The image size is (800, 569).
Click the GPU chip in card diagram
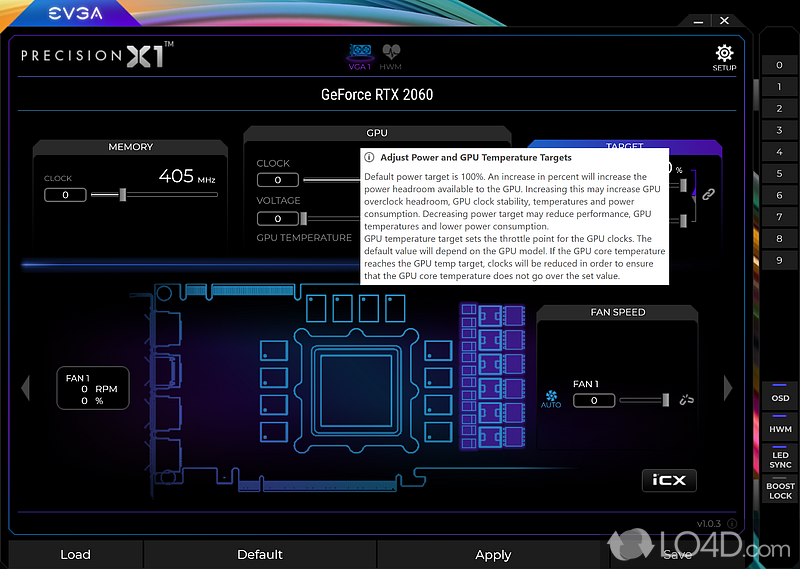point(356,391)
